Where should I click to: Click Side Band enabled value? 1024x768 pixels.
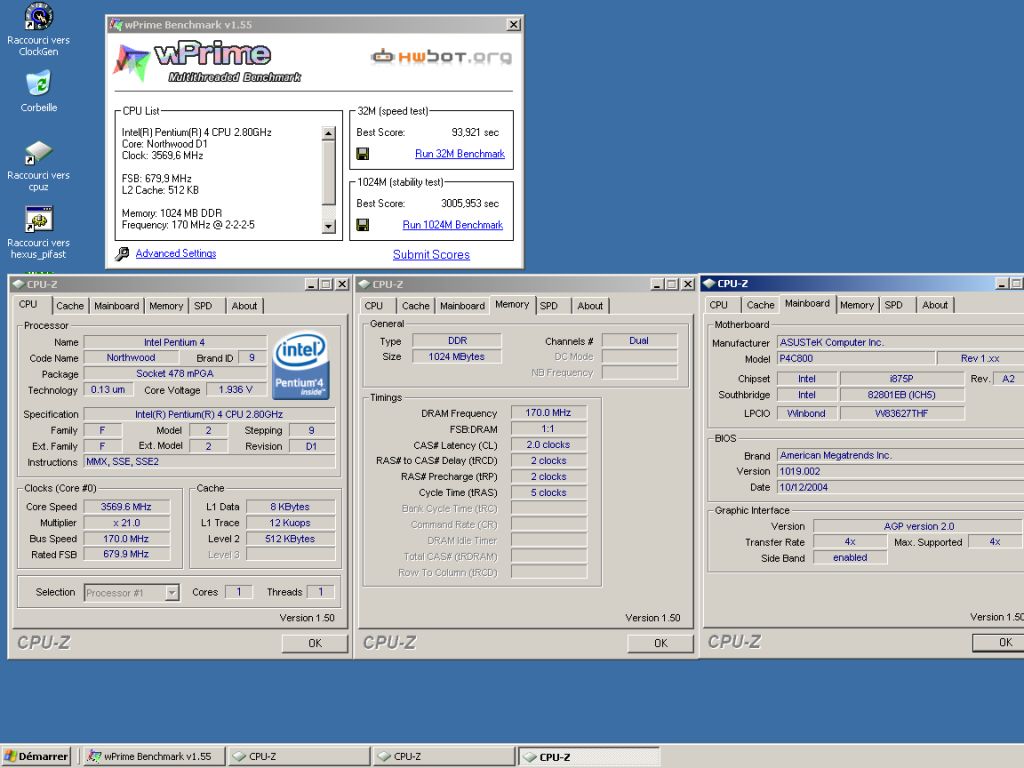[850, 558]
